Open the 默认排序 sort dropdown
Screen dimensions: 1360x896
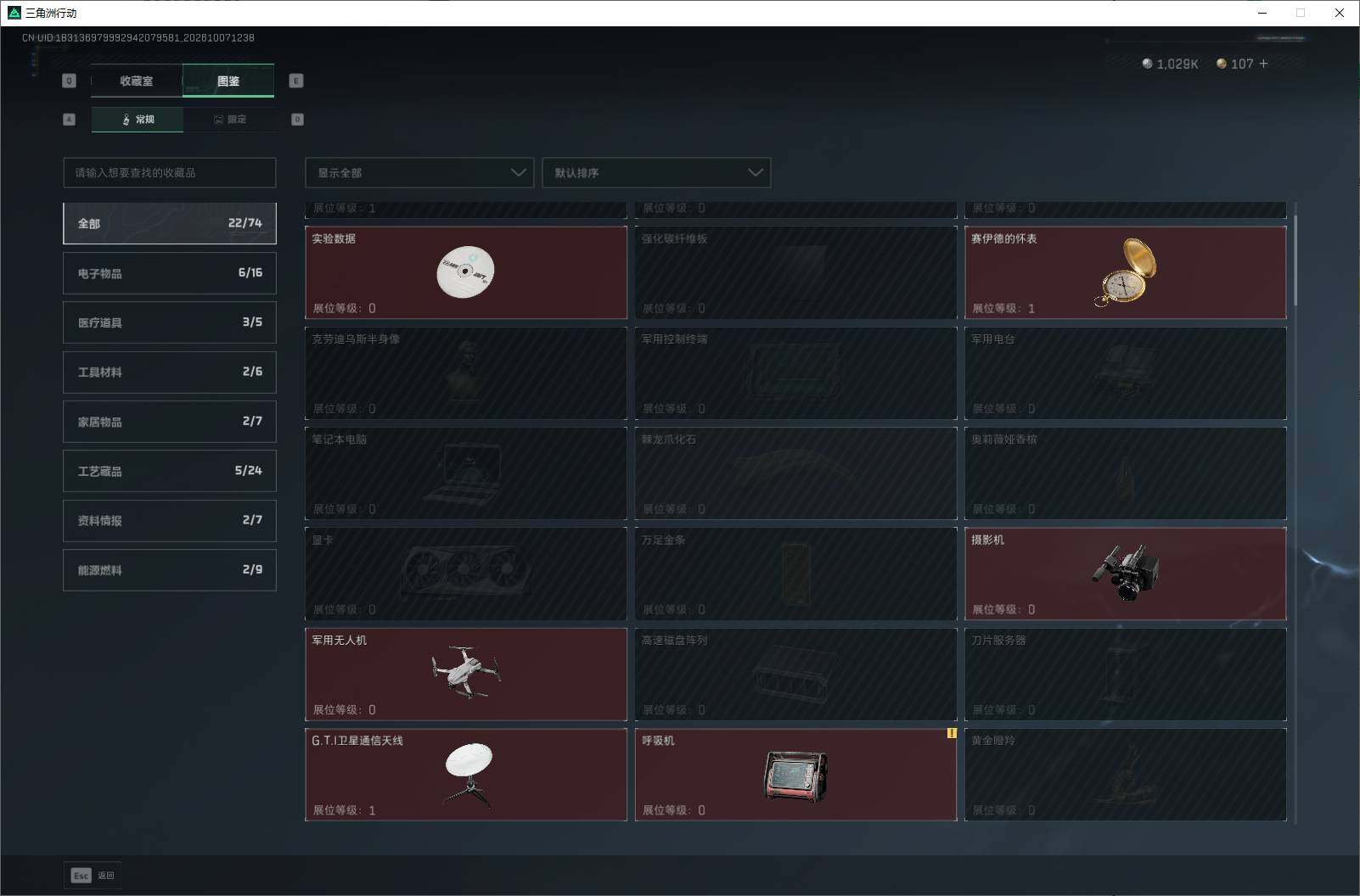(x=656, y=172)
